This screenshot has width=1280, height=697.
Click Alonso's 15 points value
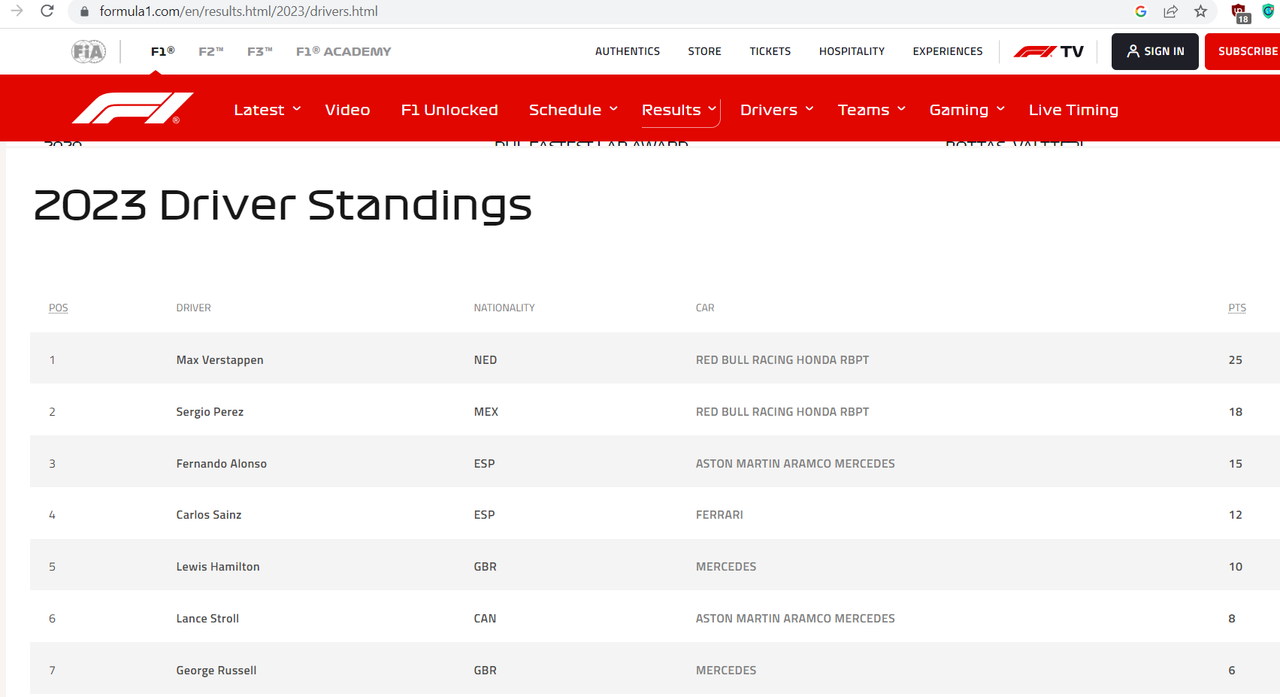click(1235, 464)
